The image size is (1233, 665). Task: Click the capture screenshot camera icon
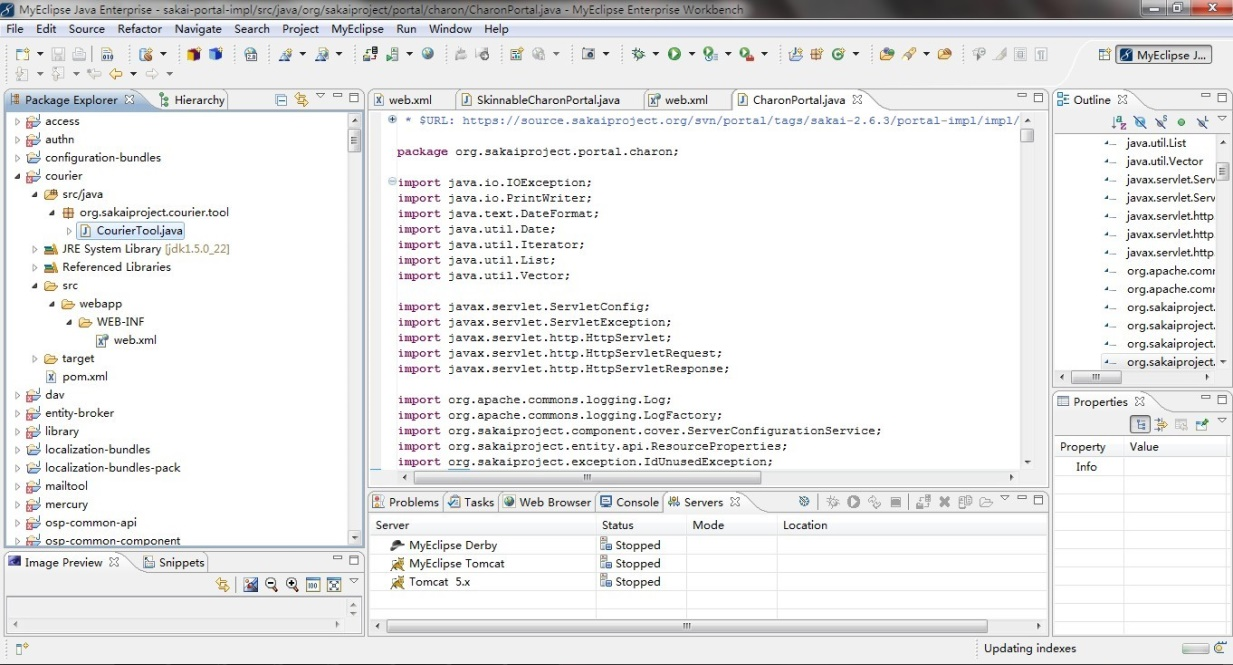point(587,54)
